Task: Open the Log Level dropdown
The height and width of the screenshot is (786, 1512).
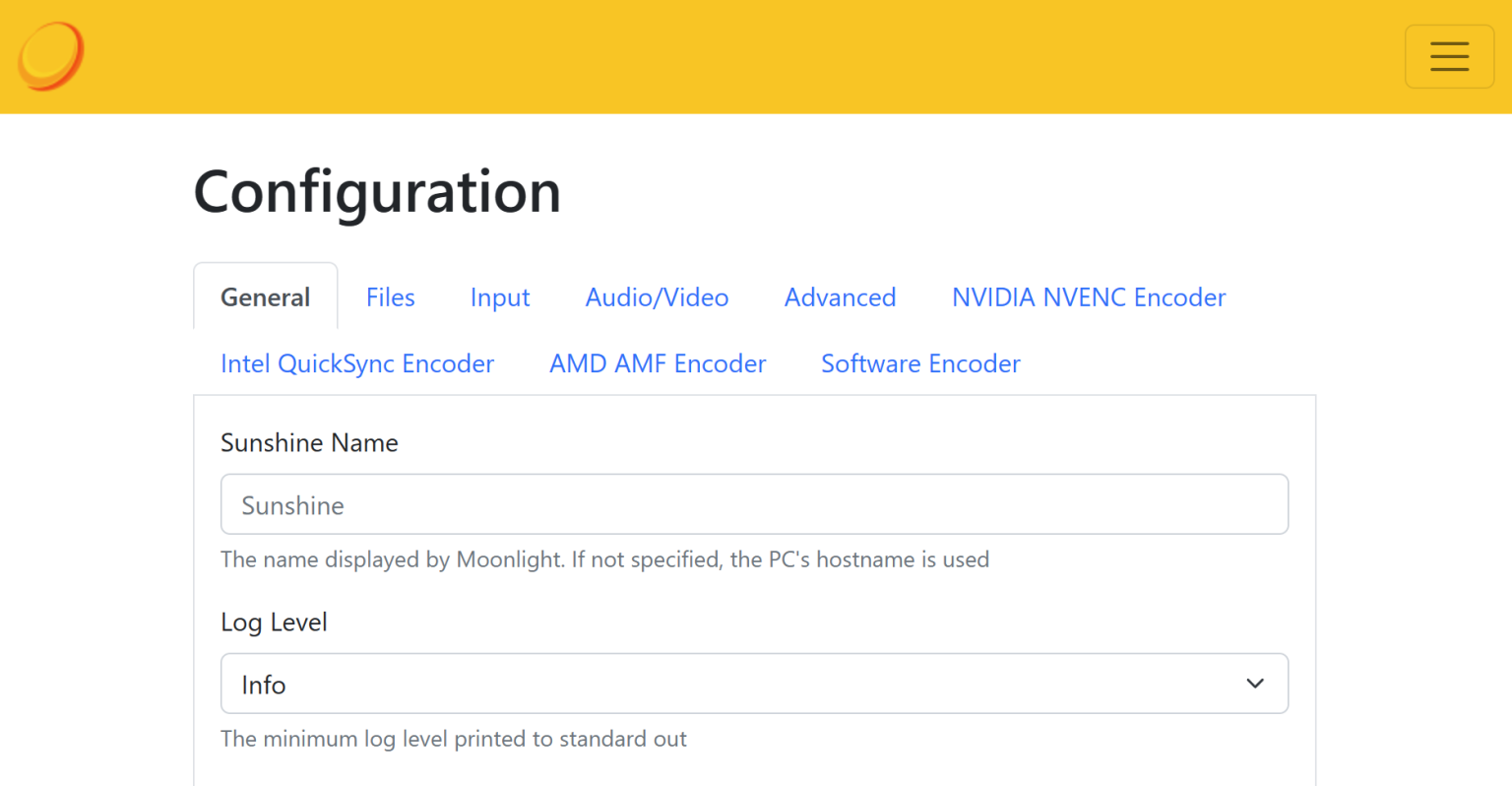Action: point(754,683)
